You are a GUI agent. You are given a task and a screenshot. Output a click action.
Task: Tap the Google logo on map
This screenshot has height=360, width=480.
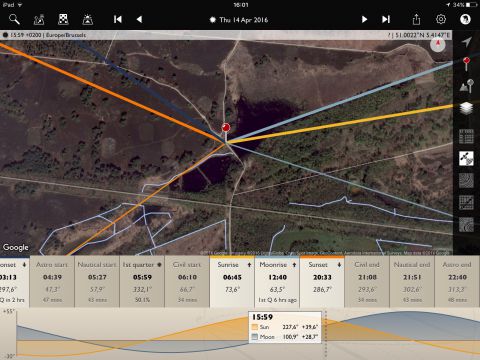pos(16,247)
